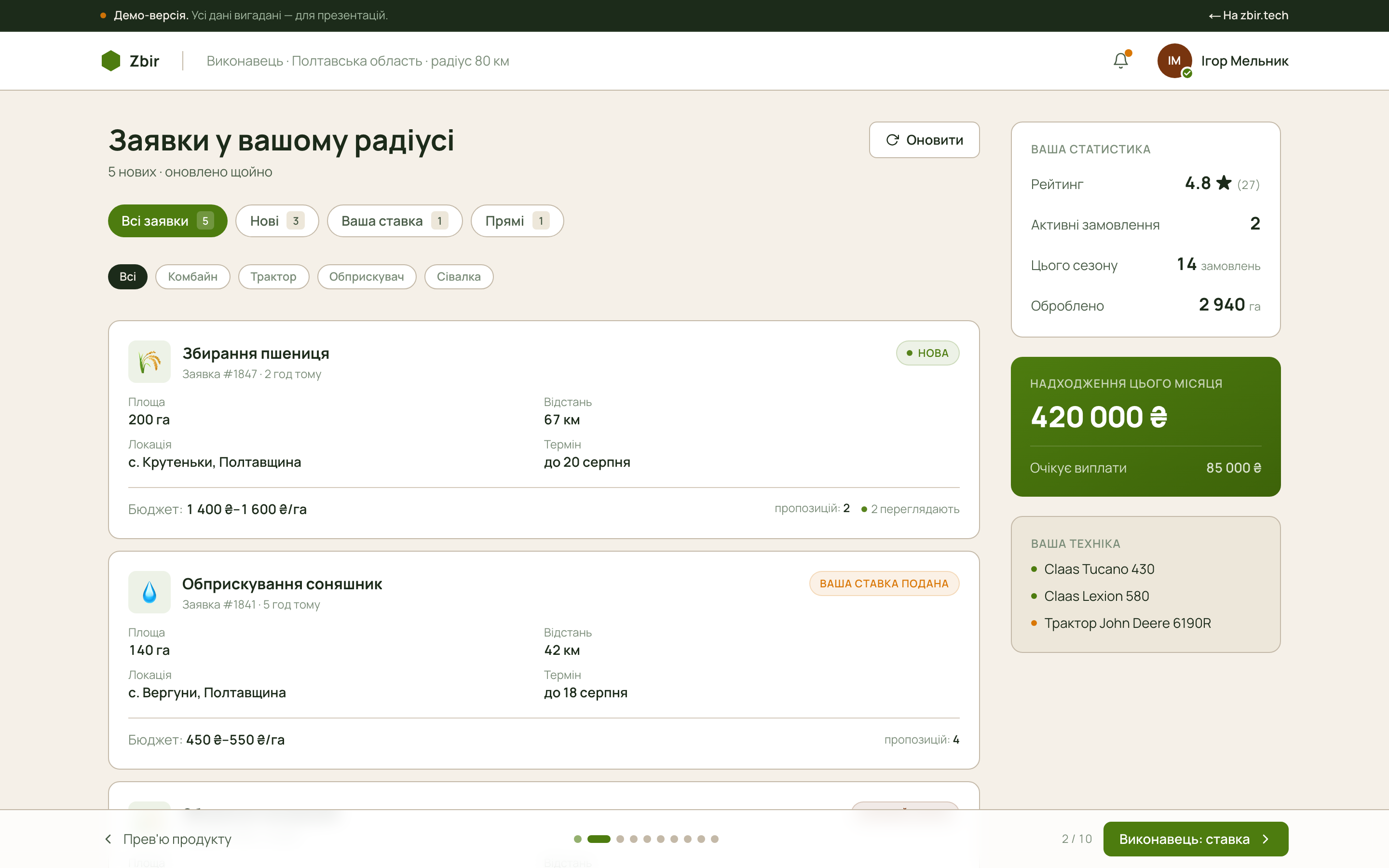Open the Прямі tab

(517, 221)
